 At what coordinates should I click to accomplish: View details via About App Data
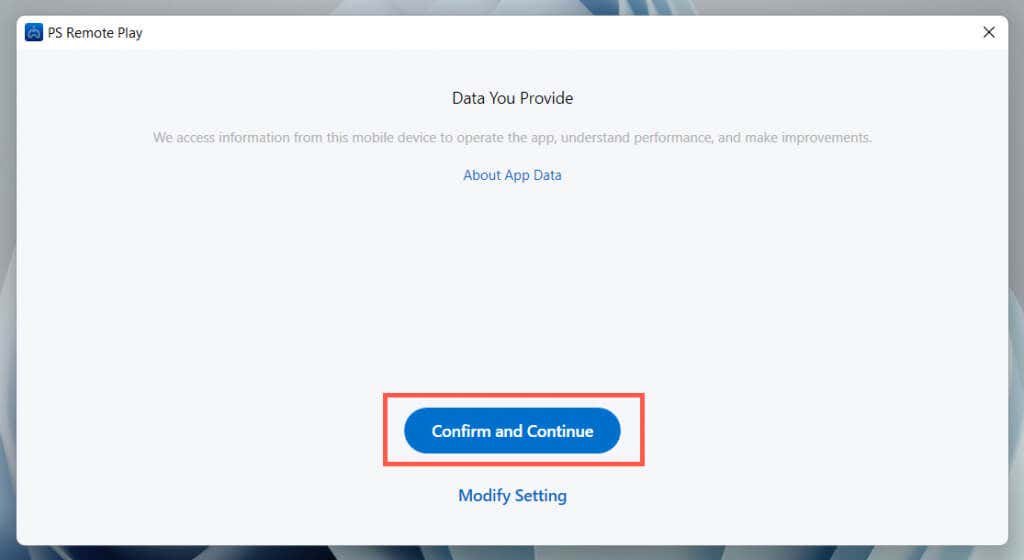click(512, 175)
